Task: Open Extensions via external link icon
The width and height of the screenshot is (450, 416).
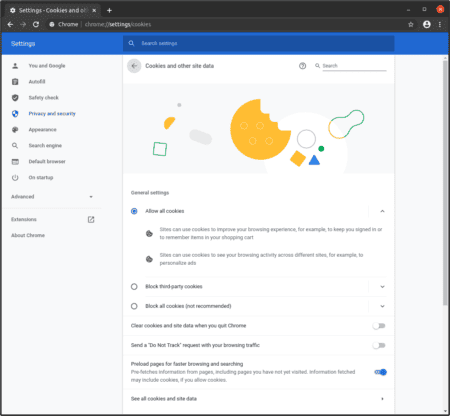Action: coord(91,219)
